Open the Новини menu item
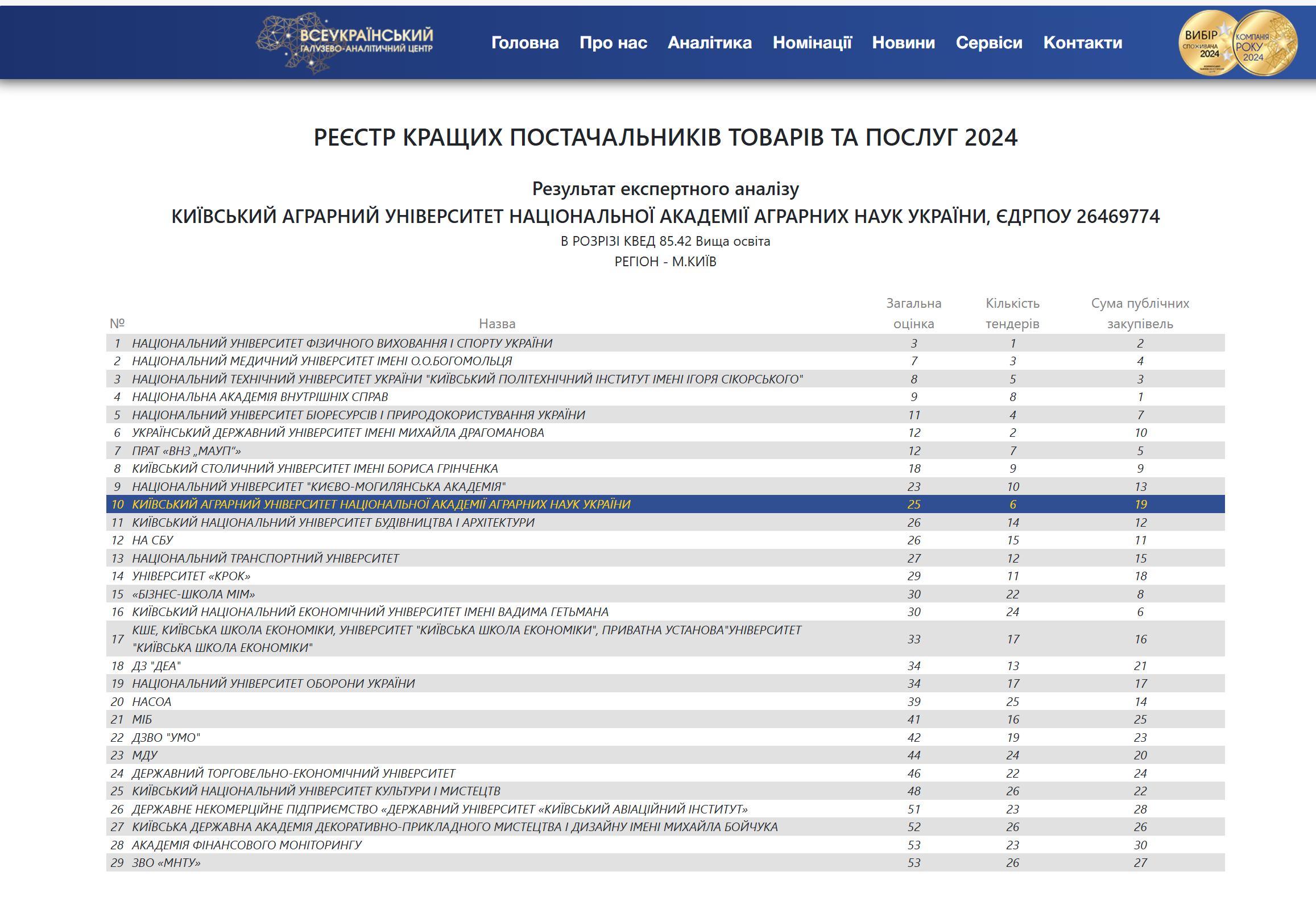The height and width of the screenshot is (913, 1316). pos(904,42)
